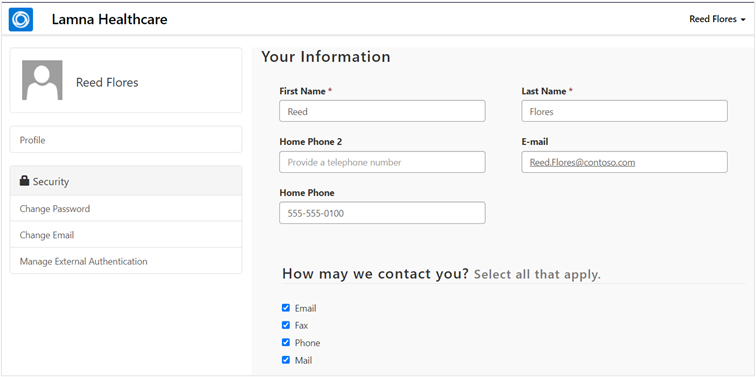Select Manage External Authentication
This screenshot has width=756, height=377.
[x=126, y=261]
